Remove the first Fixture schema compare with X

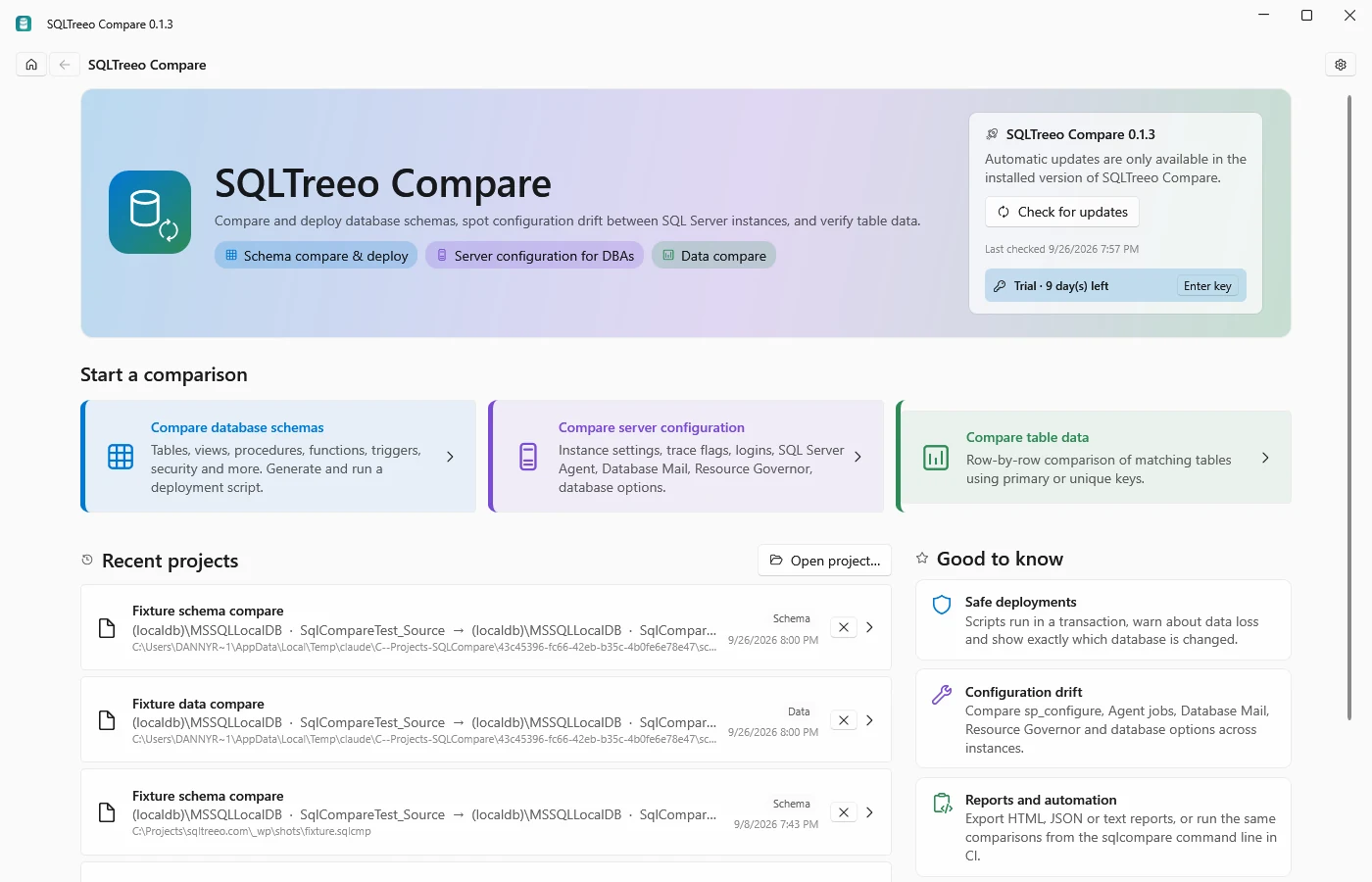pos(844,627)
